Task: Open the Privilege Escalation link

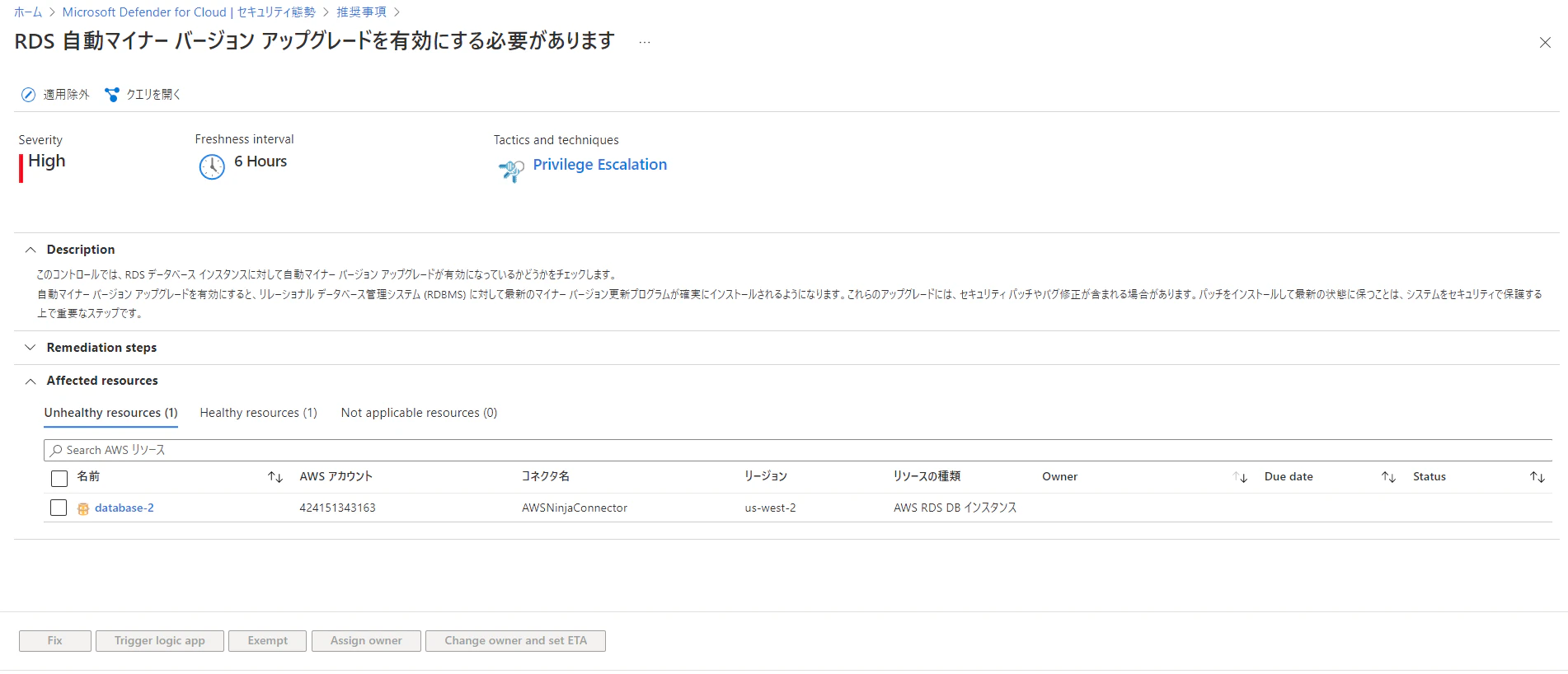Action: [x=599, y=165]
